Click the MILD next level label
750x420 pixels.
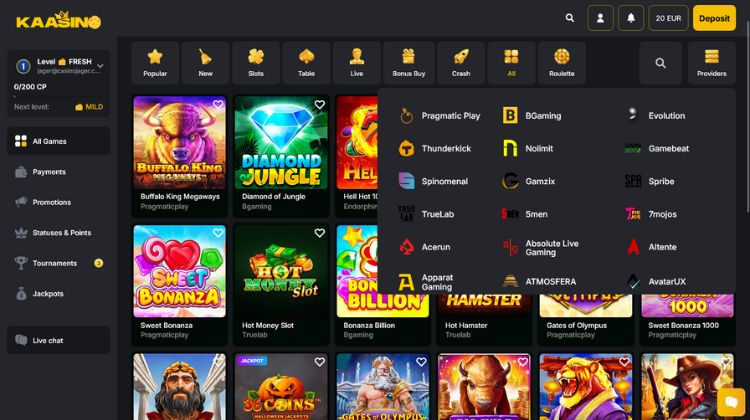(89, 107)
